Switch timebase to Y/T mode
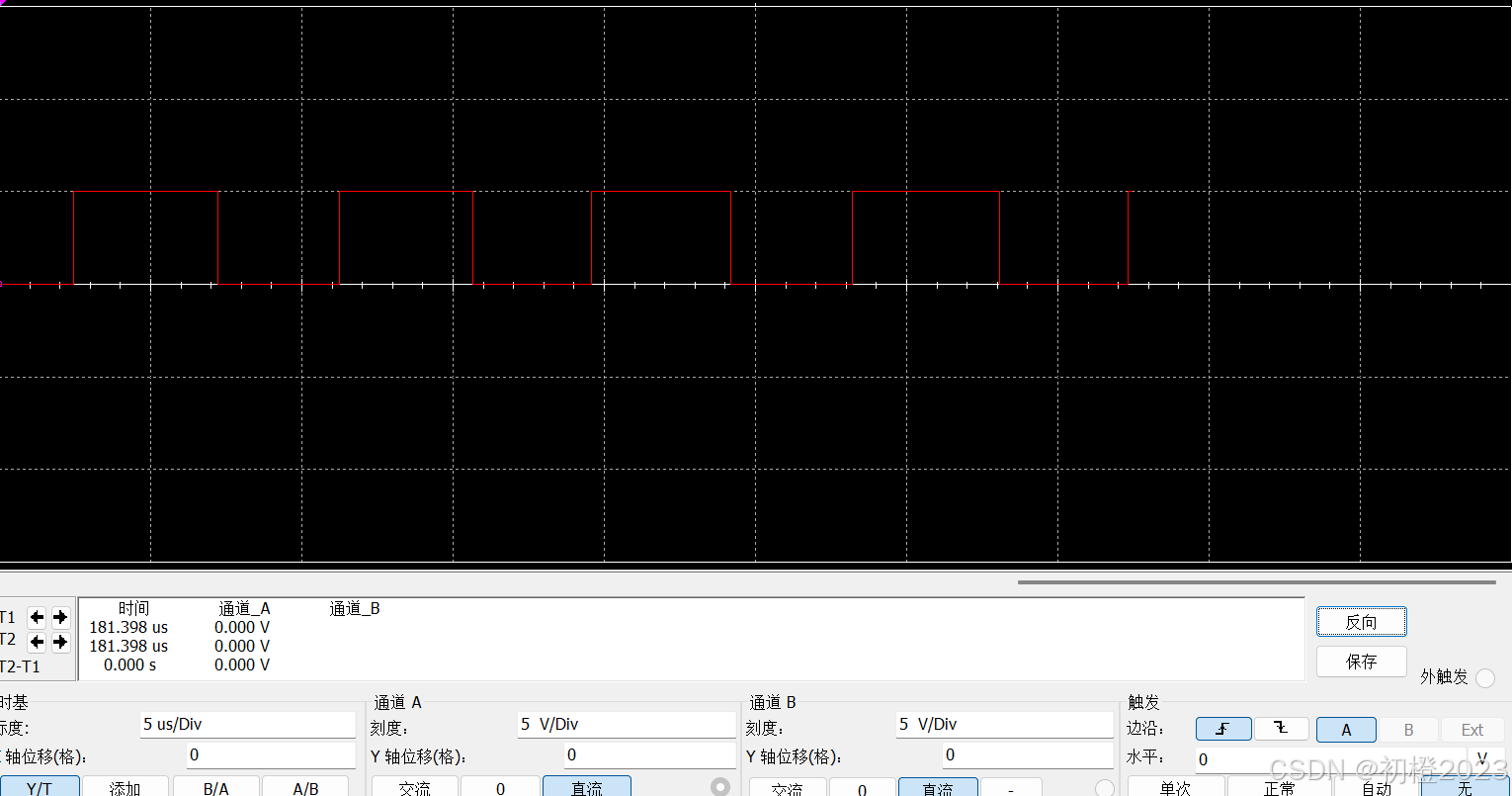This screenshot has height=796, width=1512. point(40,787)
